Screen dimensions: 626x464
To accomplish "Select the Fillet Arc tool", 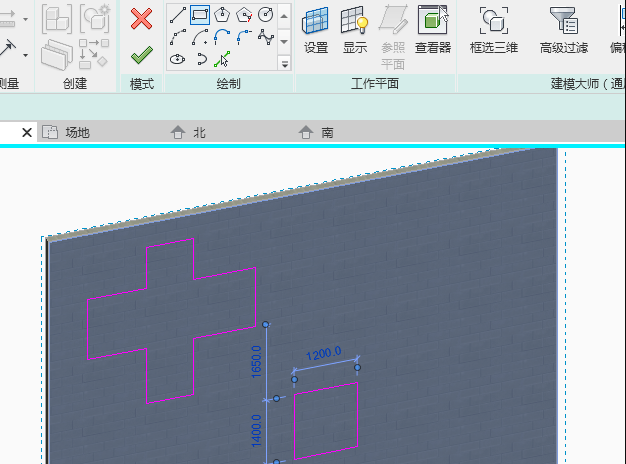I will pyautogui.click(x=244, y=37).
